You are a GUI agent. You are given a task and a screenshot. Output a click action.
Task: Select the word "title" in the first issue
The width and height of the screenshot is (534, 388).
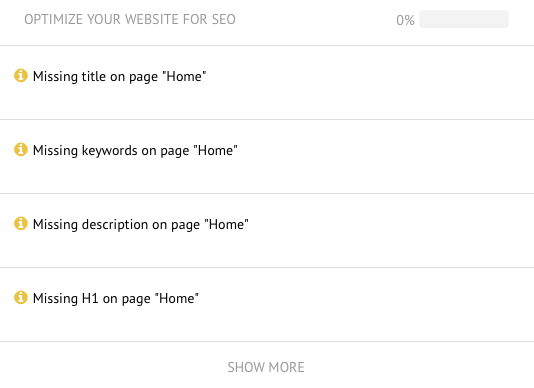(x=94, y=76)
